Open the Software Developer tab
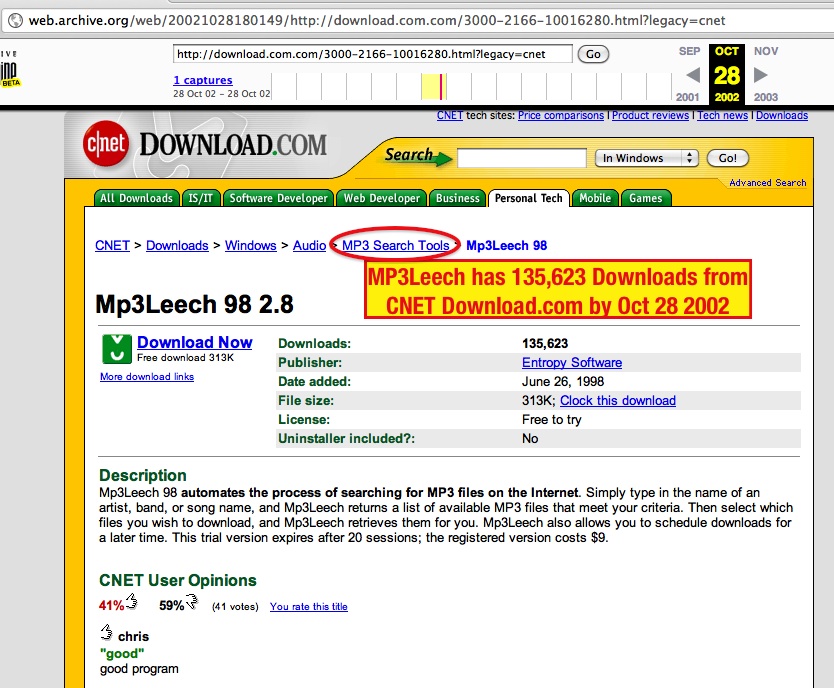This screenshot has height=688, width=834. tap(278, 198)
